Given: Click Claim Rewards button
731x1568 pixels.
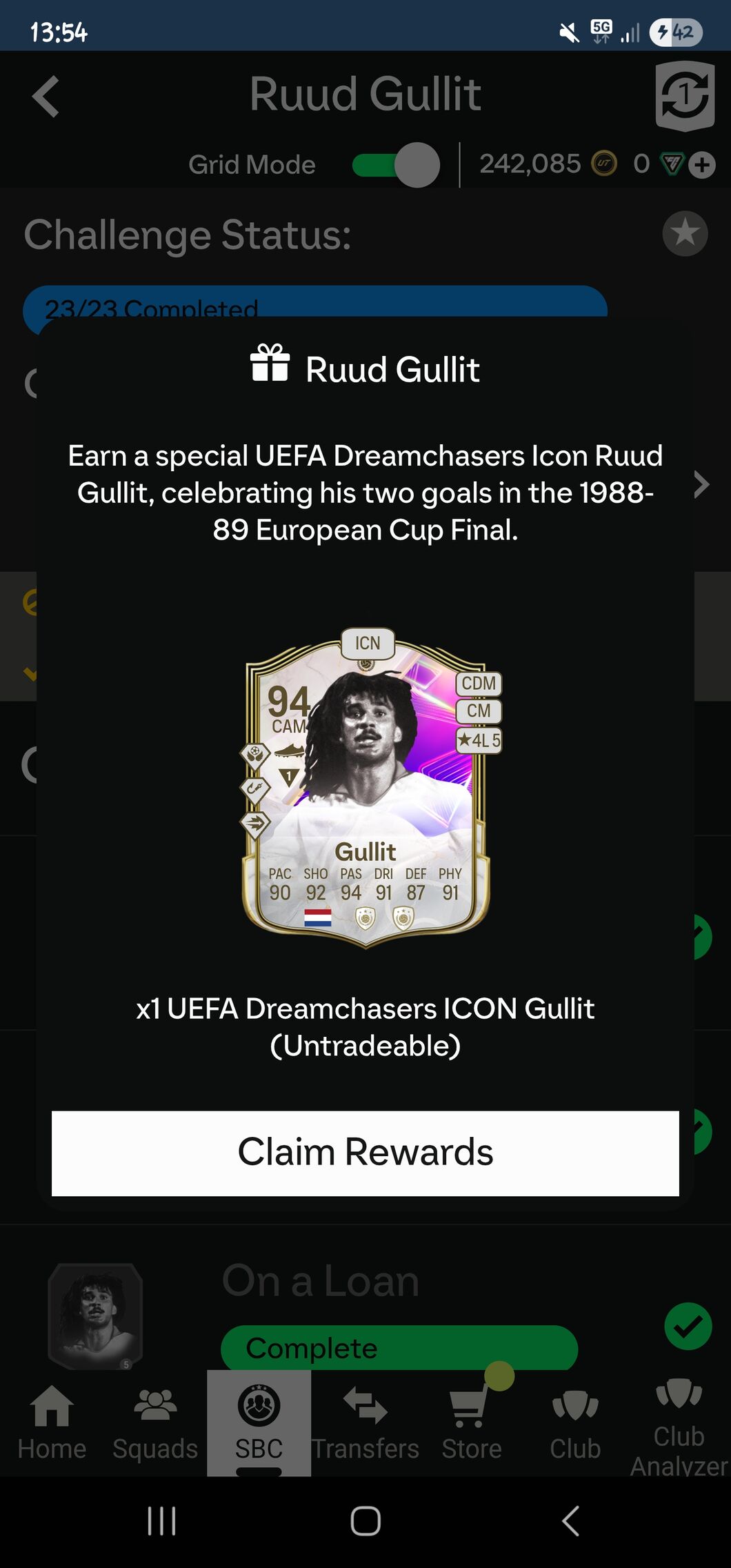Looking at the screenshot, I should coord(365,1153).
